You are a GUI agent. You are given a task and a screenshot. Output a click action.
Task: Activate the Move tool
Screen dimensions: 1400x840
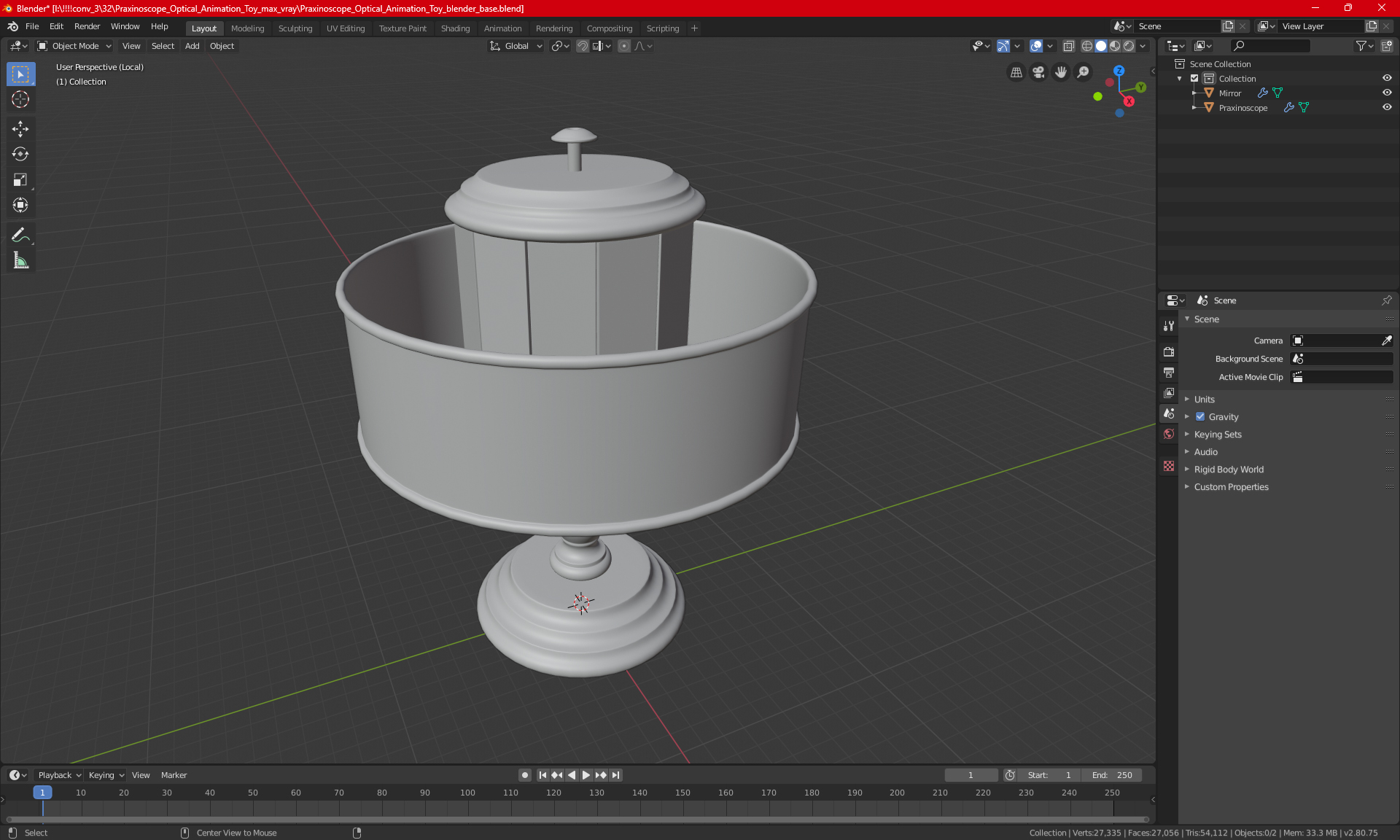tap(20, 129)
